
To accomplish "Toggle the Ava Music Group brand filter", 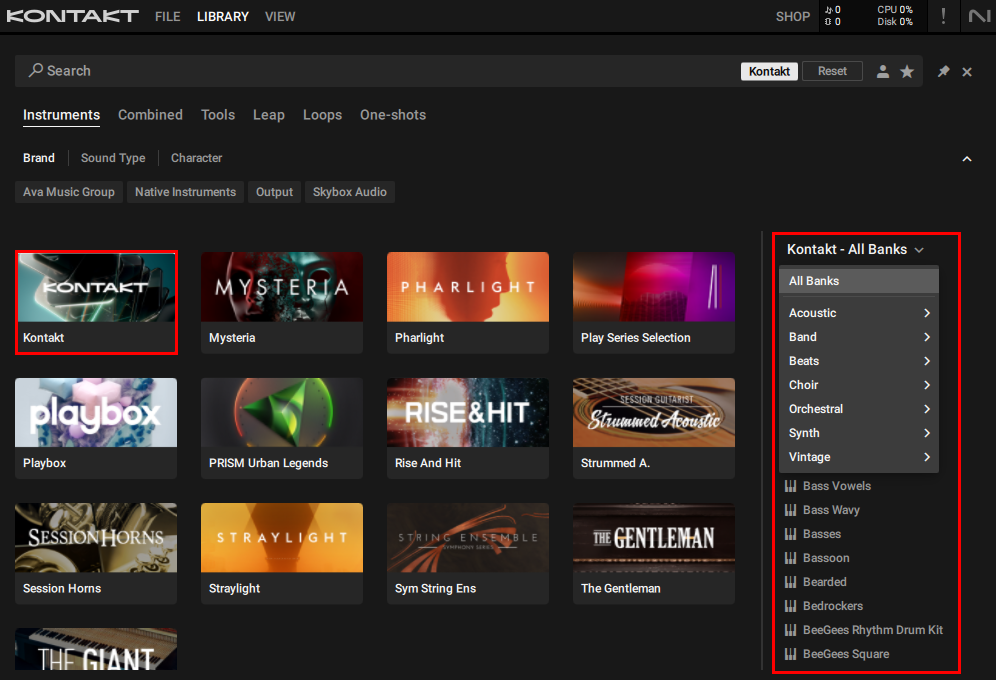I will tap(69, 192).
